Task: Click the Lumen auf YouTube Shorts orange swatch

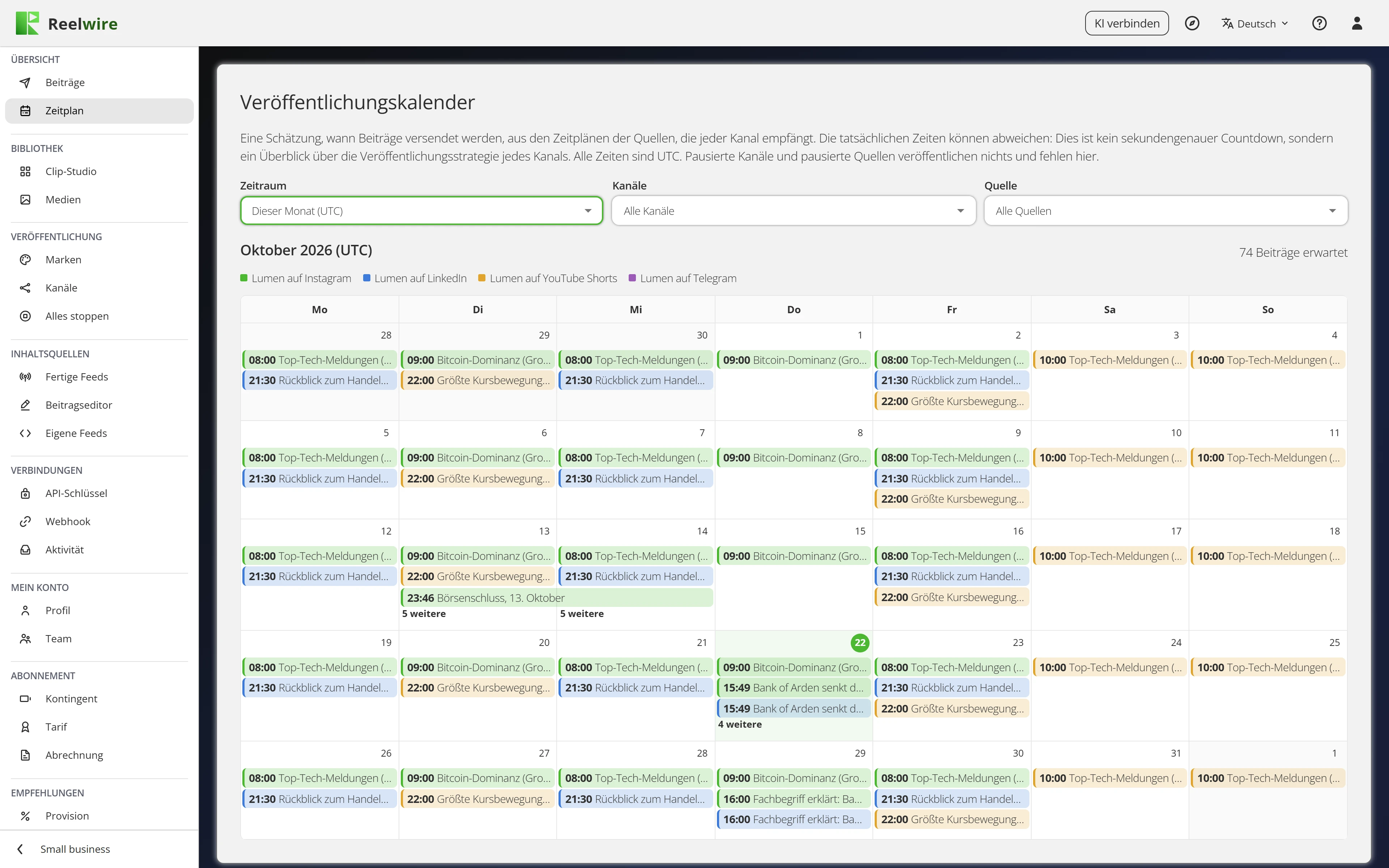Action: [482, 278]
